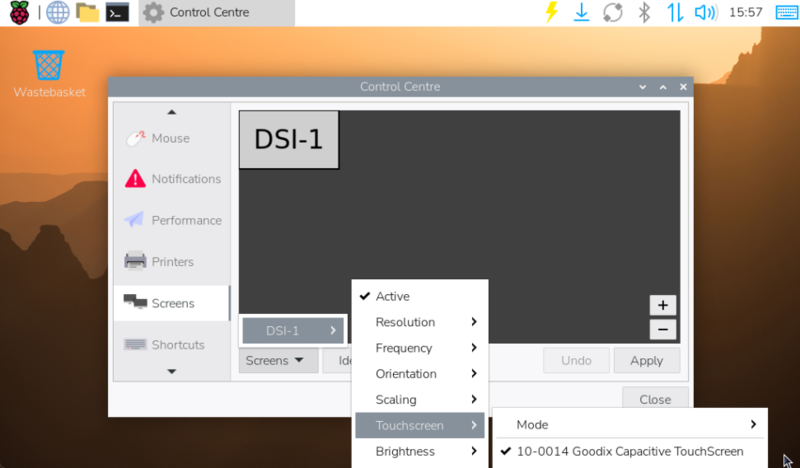Open the Screens dropdown button
The width and height of the screenshot is (800, 468).
[x=279, y=360]
